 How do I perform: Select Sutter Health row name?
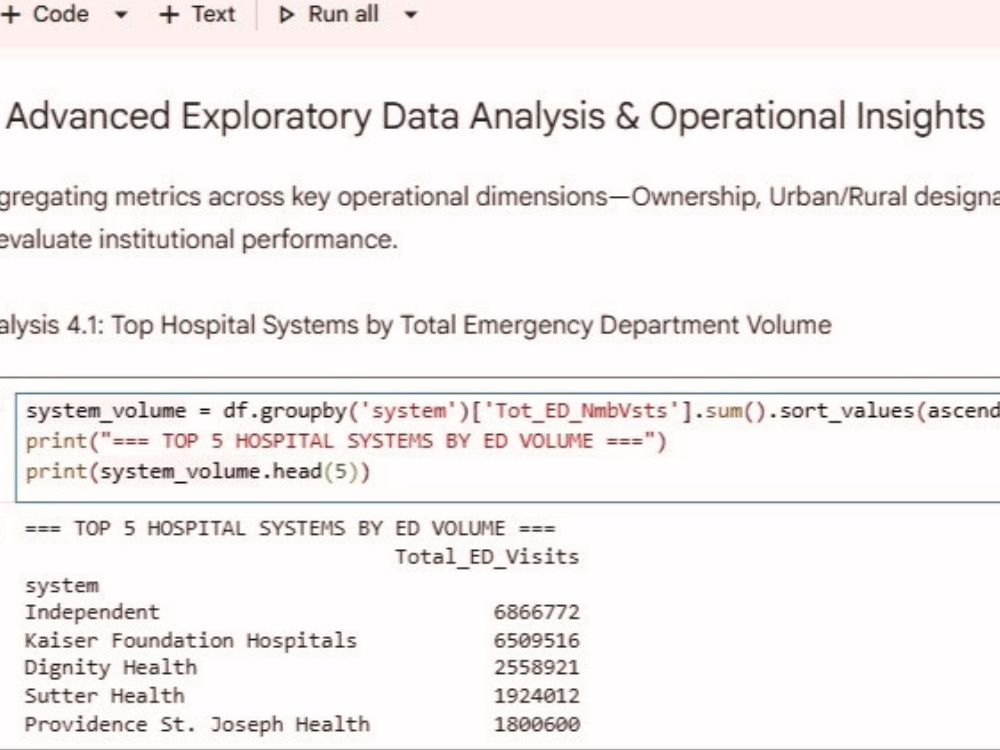[x=105, y=696]
